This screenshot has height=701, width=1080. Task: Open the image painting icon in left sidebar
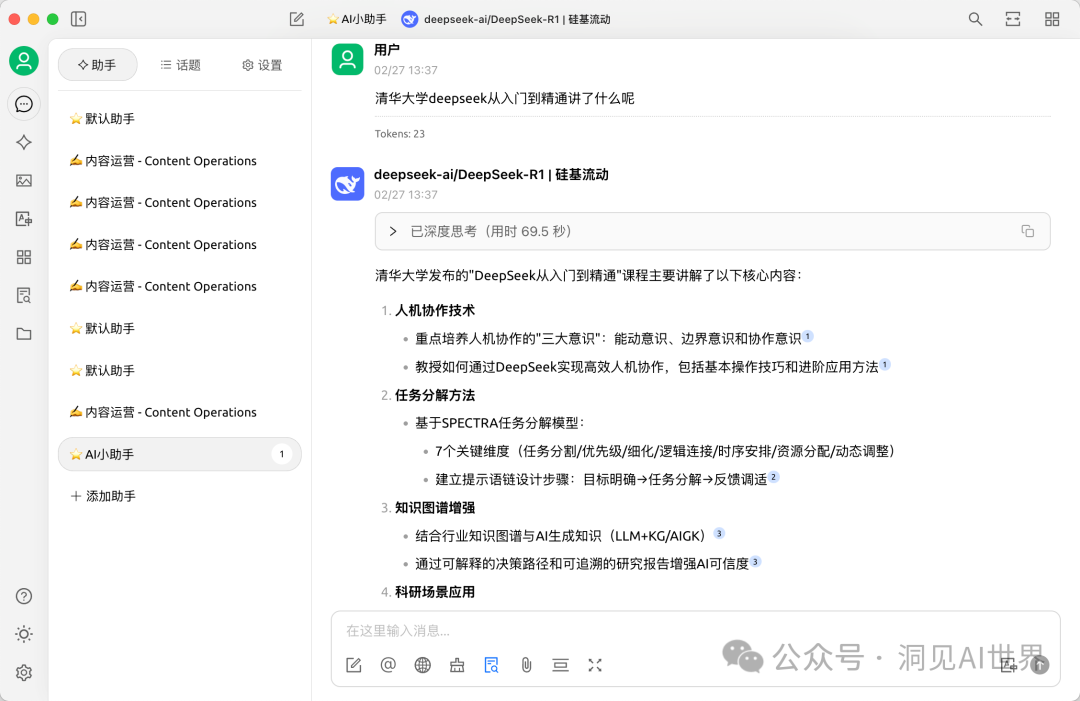coord(24,180)
